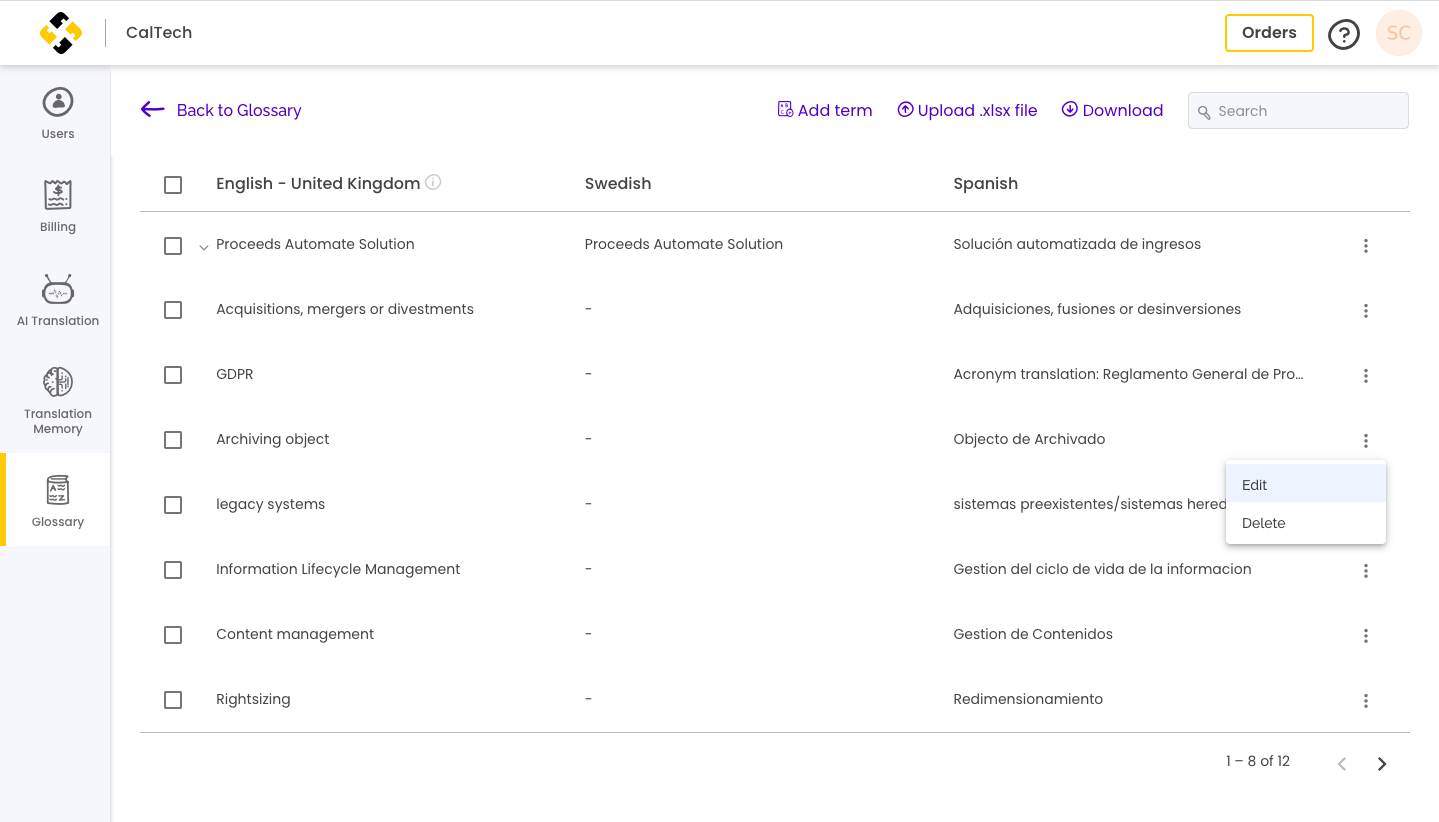Open the three-dot menu for Information Lifecycle Management
This screenshot has width=1439, height=822.
pos(1365,571)
